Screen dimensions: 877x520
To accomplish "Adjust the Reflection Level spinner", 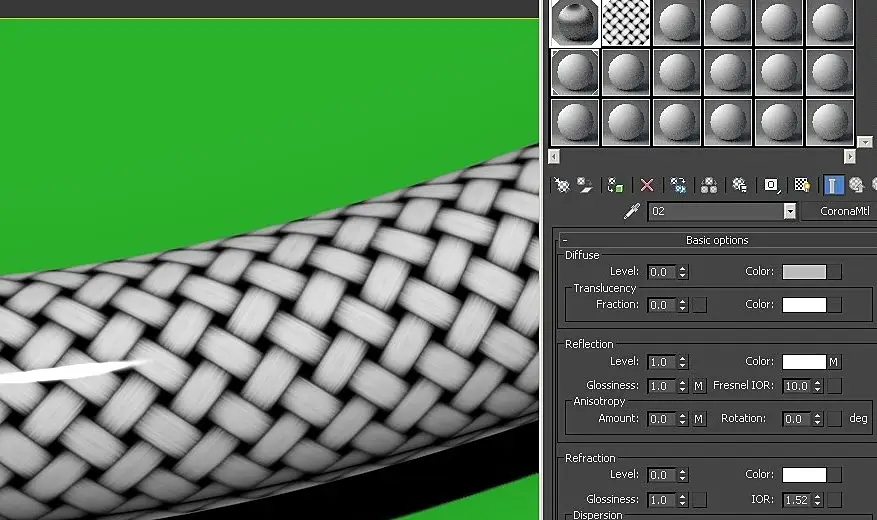I will coord(682,362).
